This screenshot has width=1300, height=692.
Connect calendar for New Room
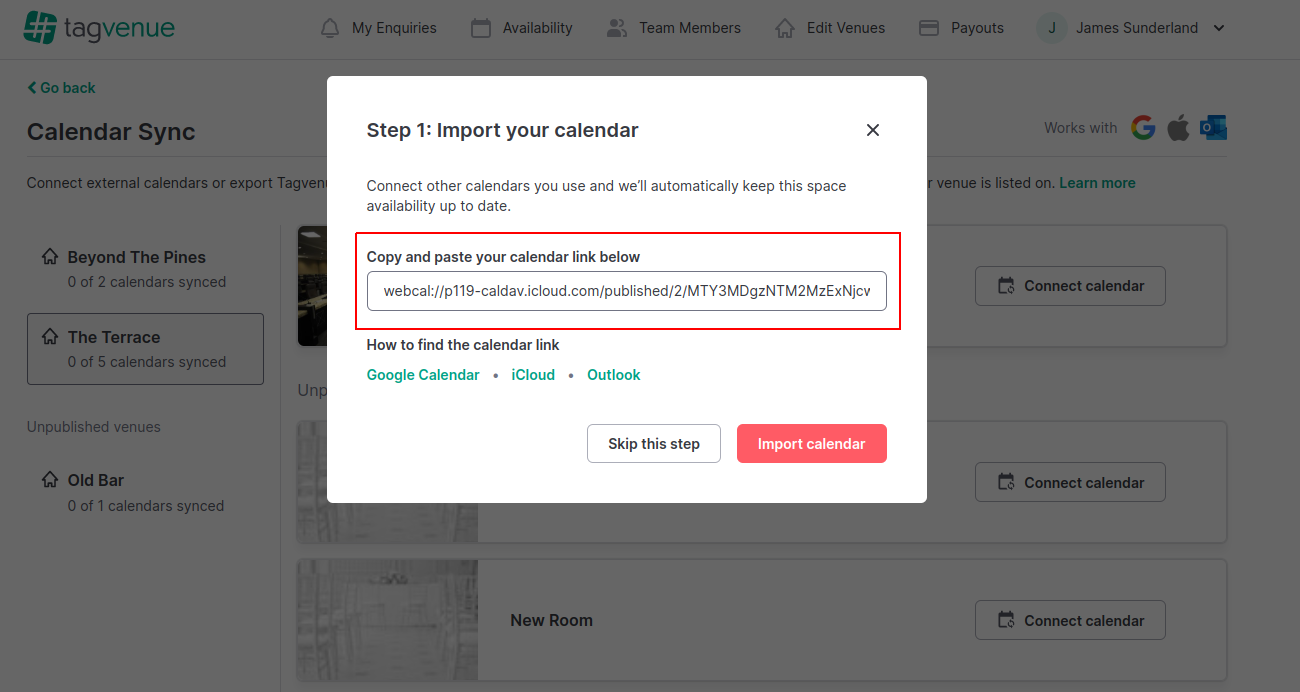click(x=1070, y=620)
